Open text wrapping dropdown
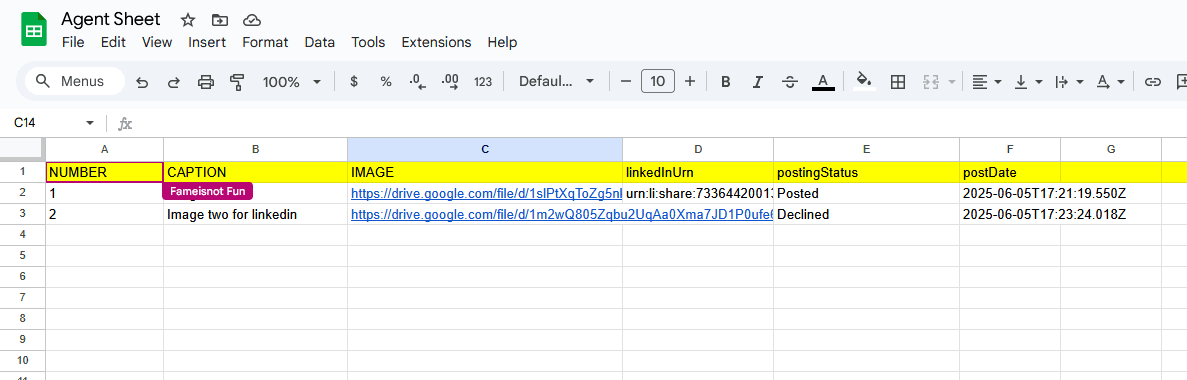 (1069, 82)
